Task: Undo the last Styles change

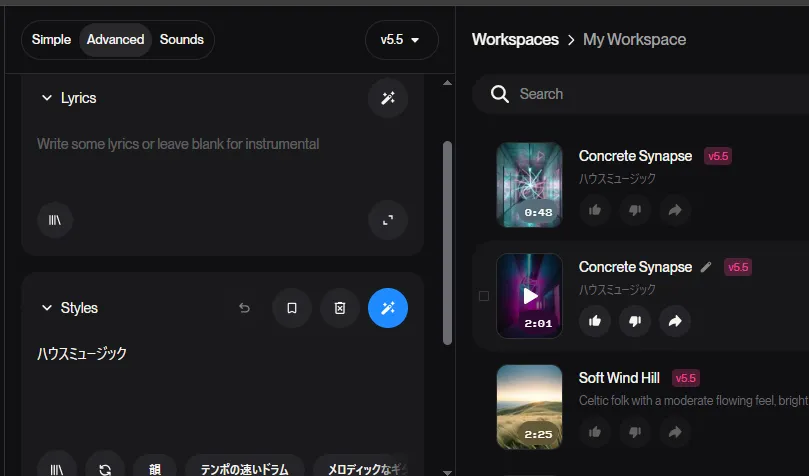Action: 244,308
